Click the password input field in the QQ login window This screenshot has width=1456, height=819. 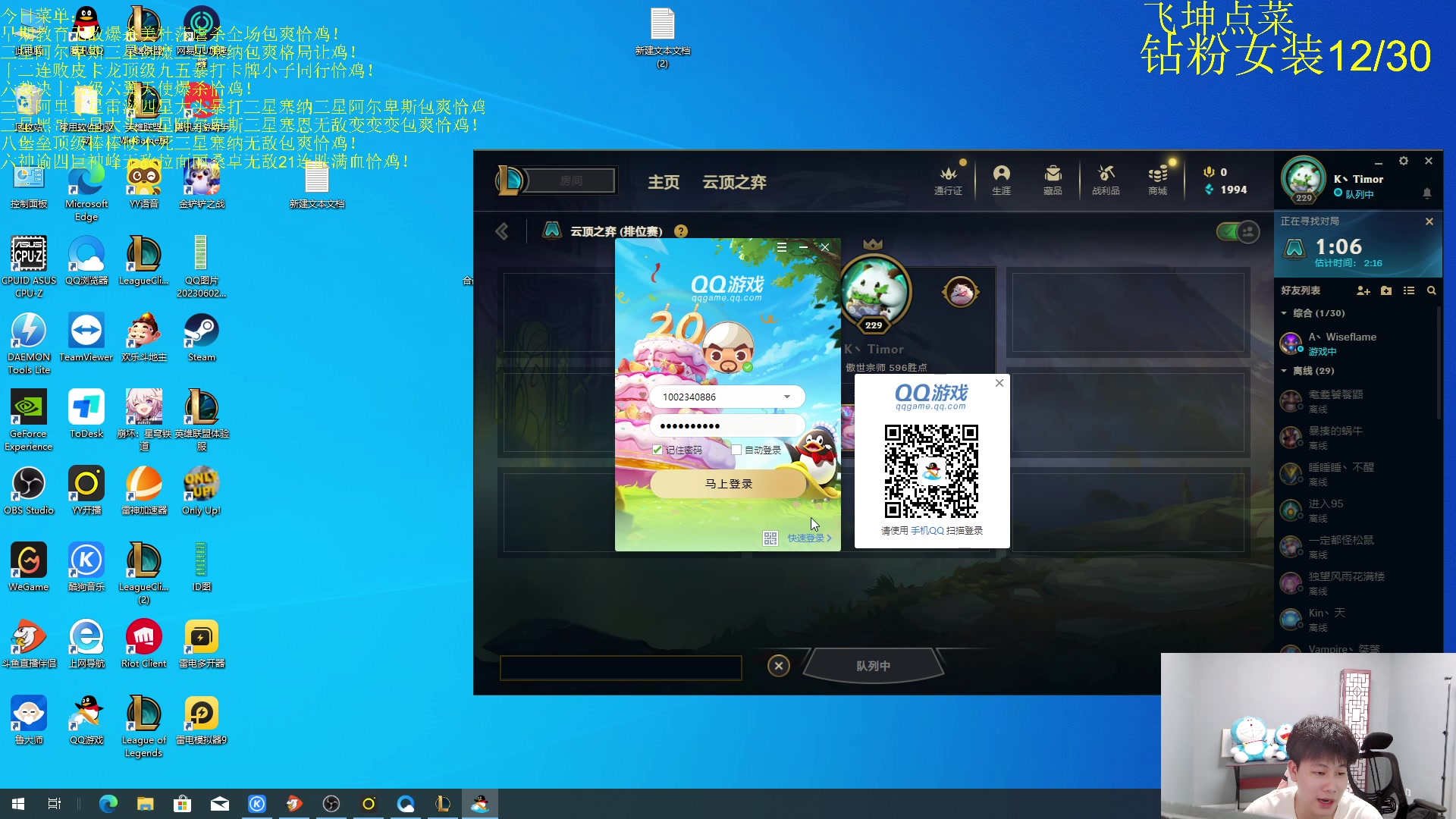[726, 425]
